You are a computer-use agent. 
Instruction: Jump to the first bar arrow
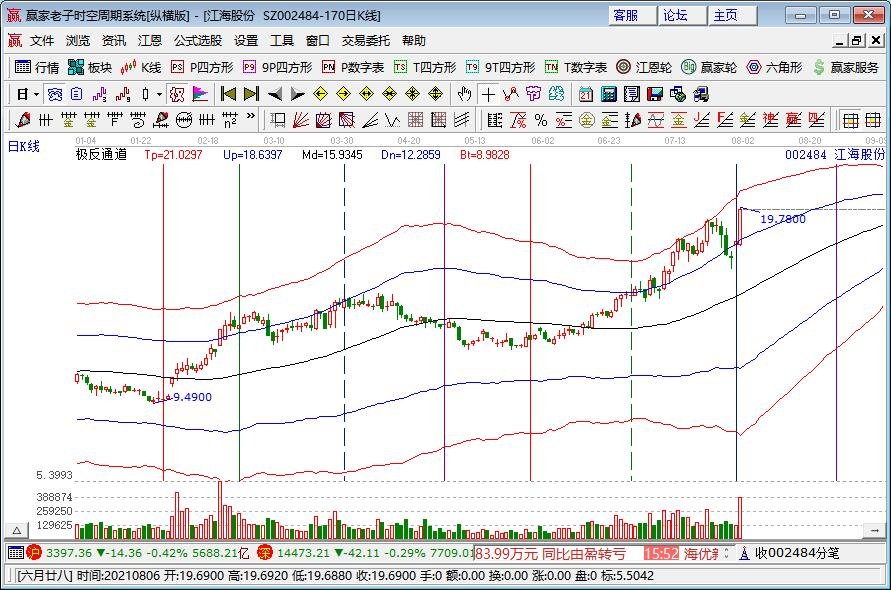pos(228,94)
